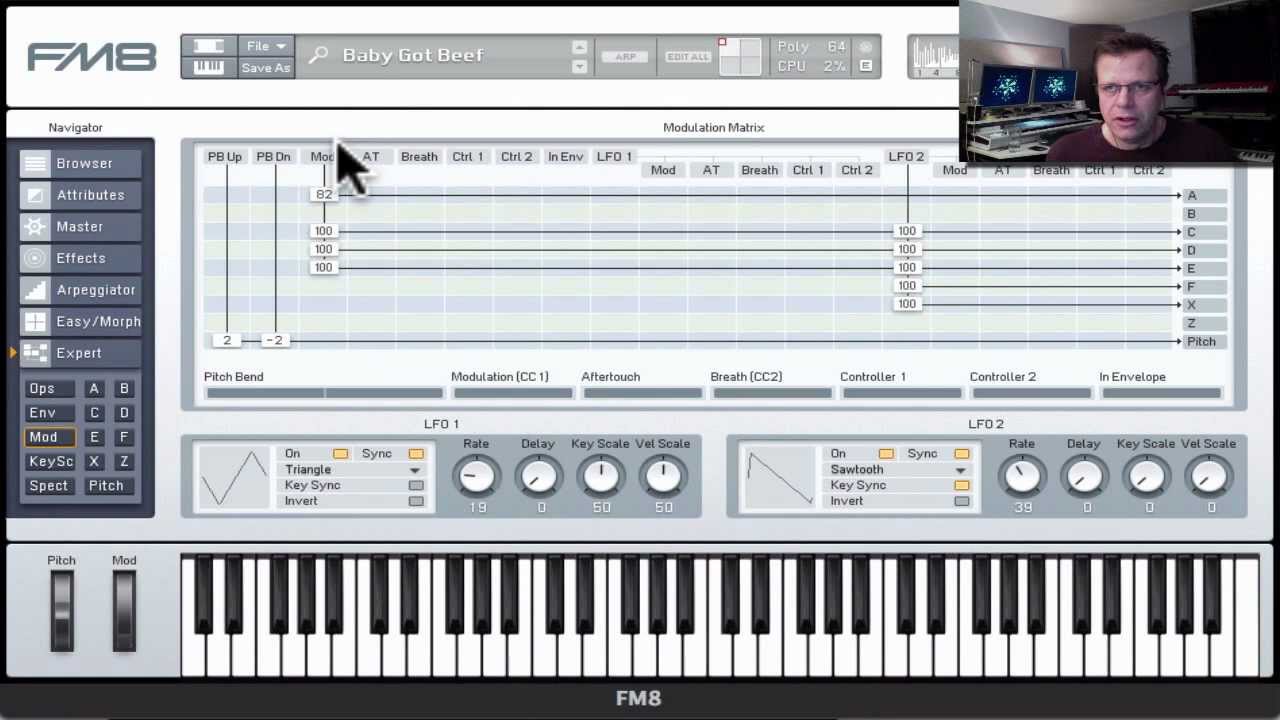Screen dimensions: 1280x720
Task: Select operator A button
Action: coord(94,388)
